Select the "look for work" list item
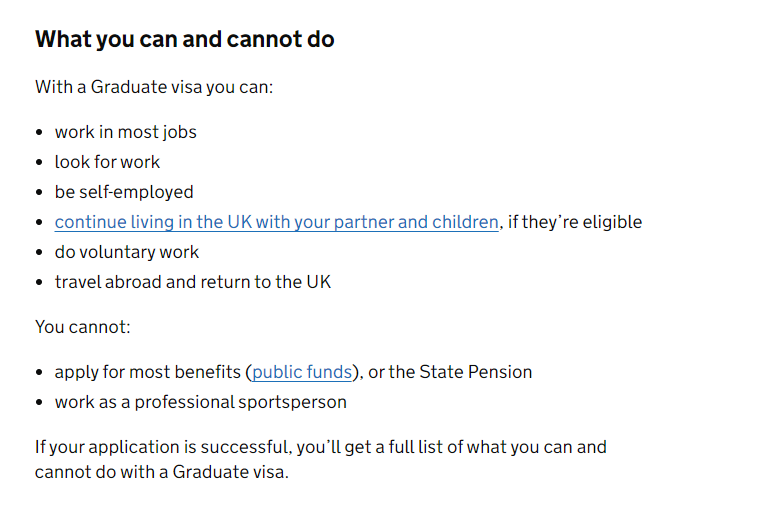The image size is (774, 507). coord(108,162)
